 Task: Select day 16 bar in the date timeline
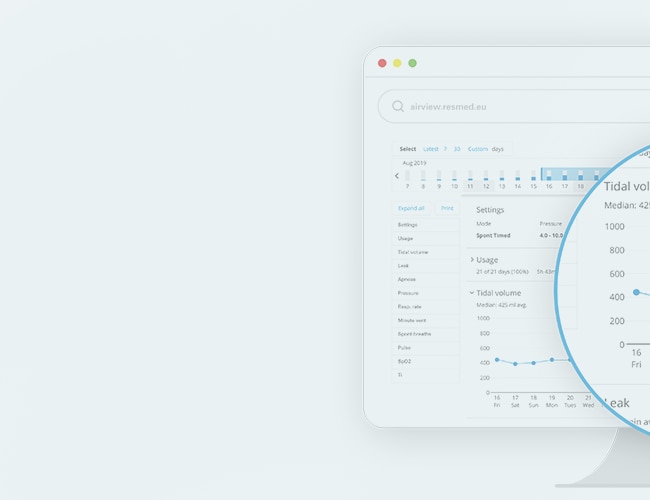(549, 175)
